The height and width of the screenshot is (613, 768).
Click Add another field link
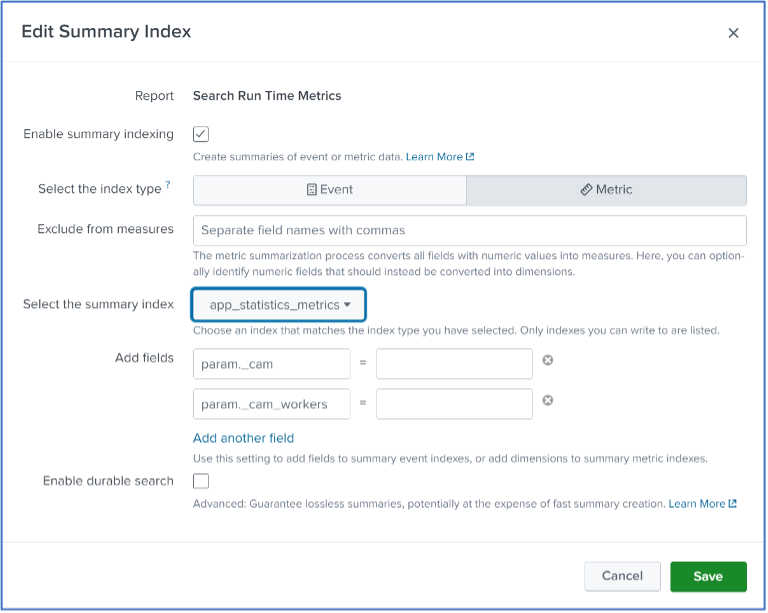[x=243, y=438]
